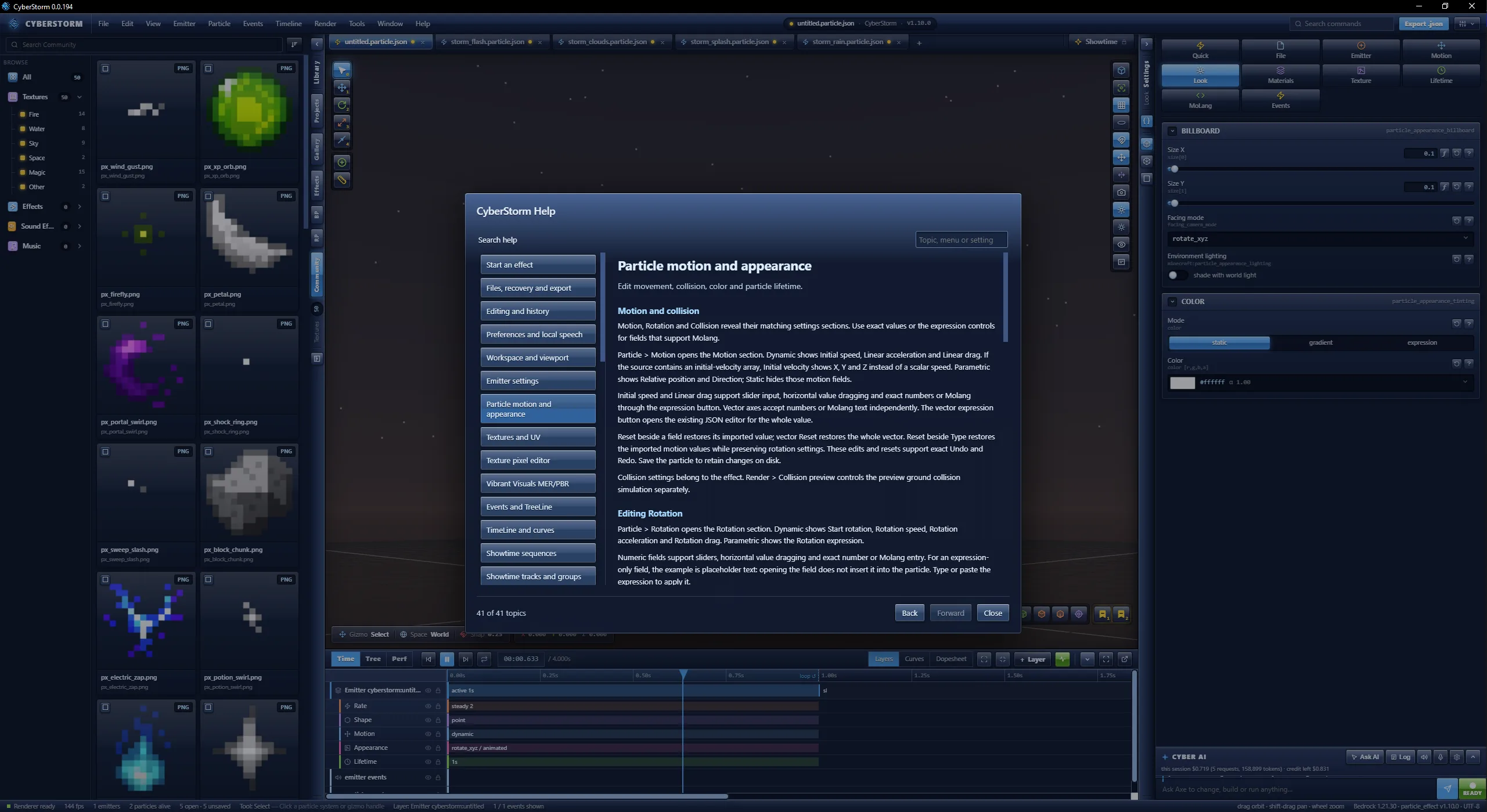Open the Cyber AI settings gear
Screen dimensions: 1487x812
pyautogui.click(x=1456, y=757)
